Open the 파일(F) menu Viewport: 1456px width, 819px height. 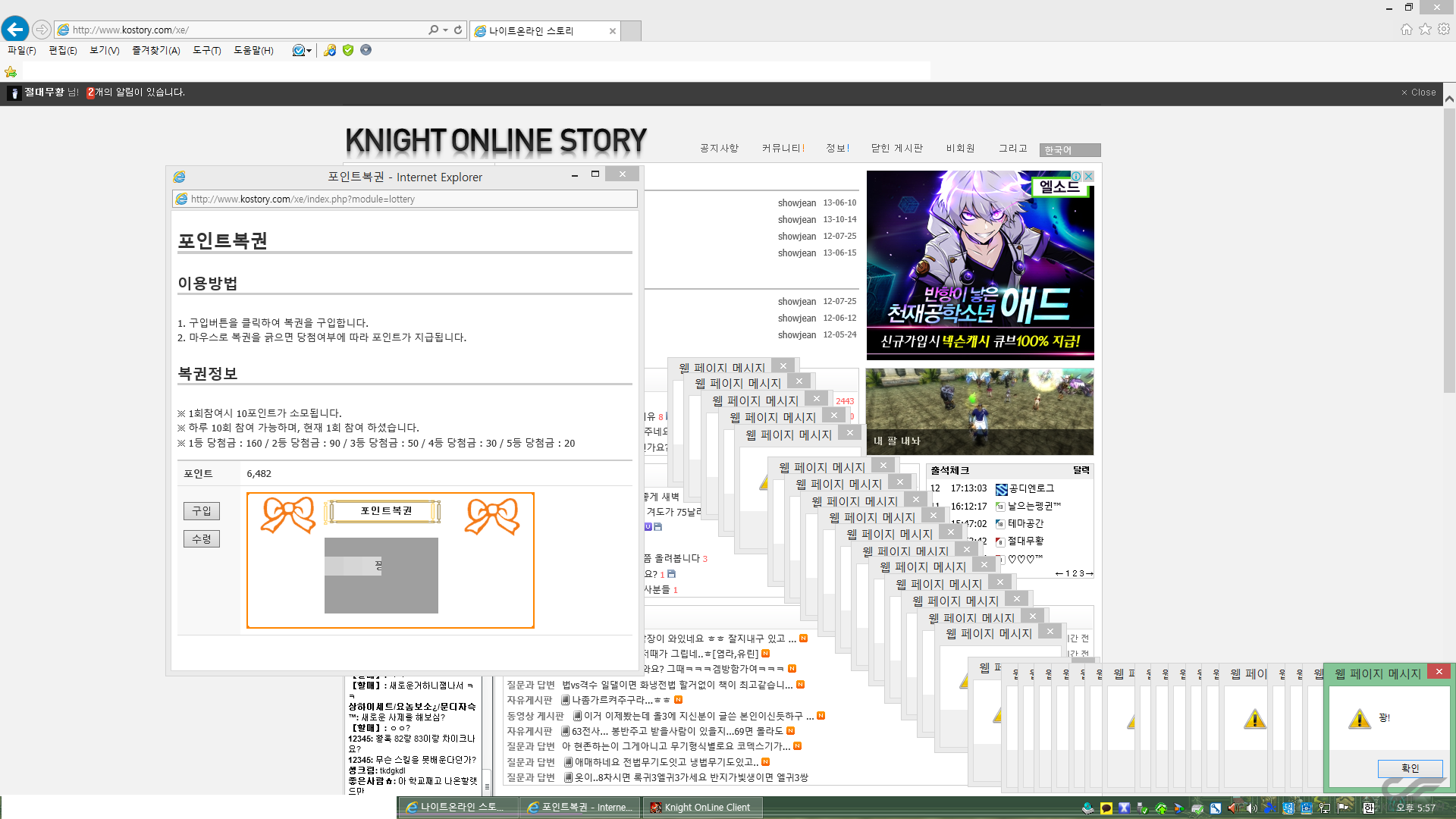pyautogui.click(x=21, y=50)
